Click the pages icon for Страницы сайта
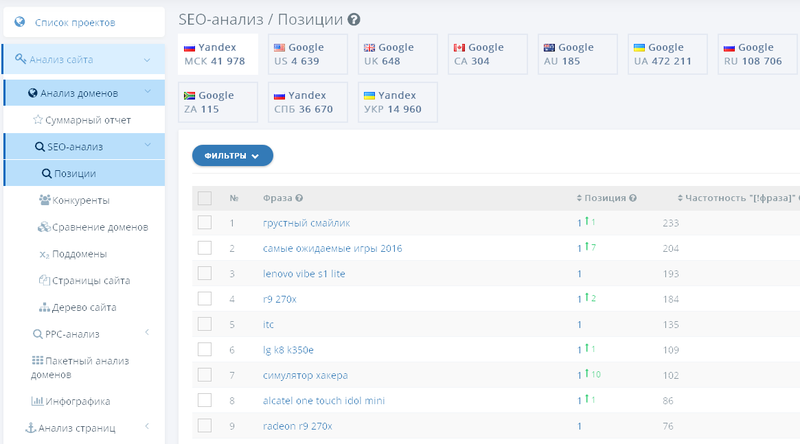The image size is (800, 444). click(44, 280)
